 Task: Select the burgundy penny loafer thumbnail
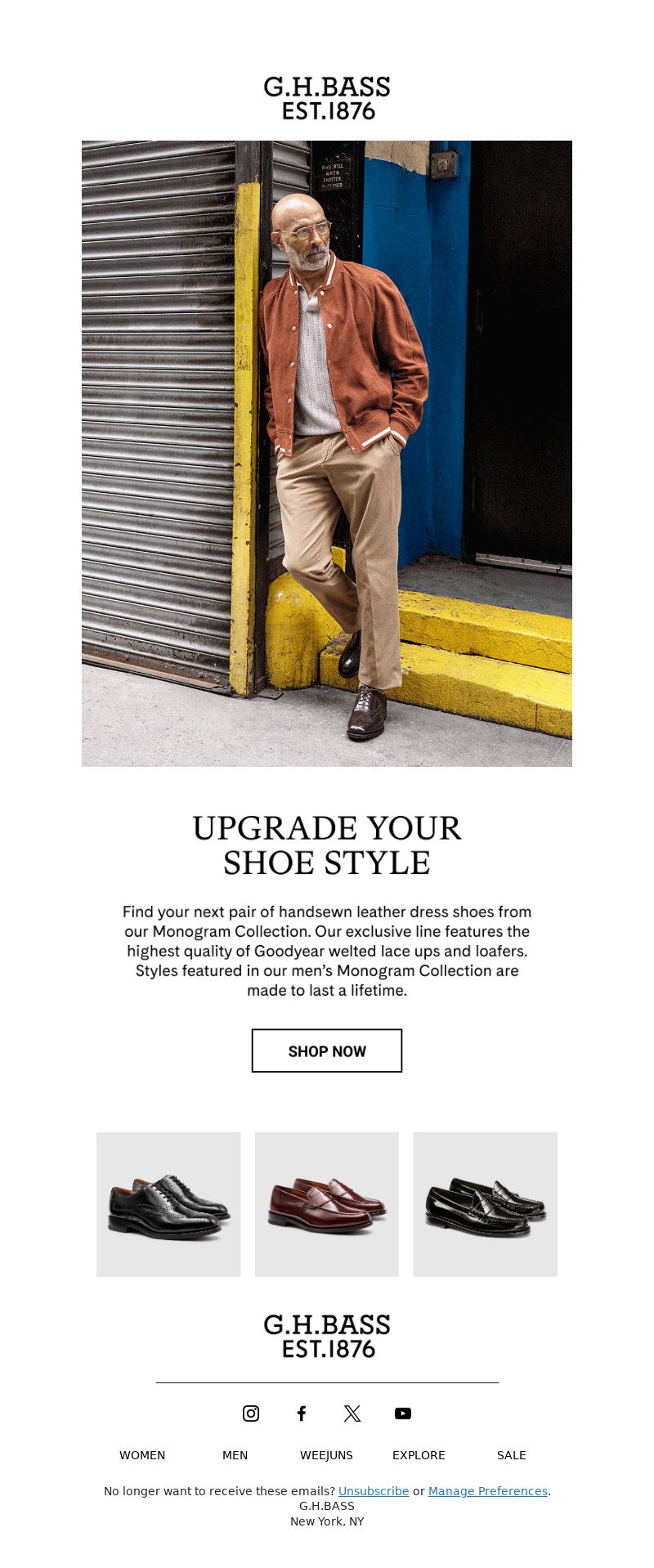(x=327, y=1204)
